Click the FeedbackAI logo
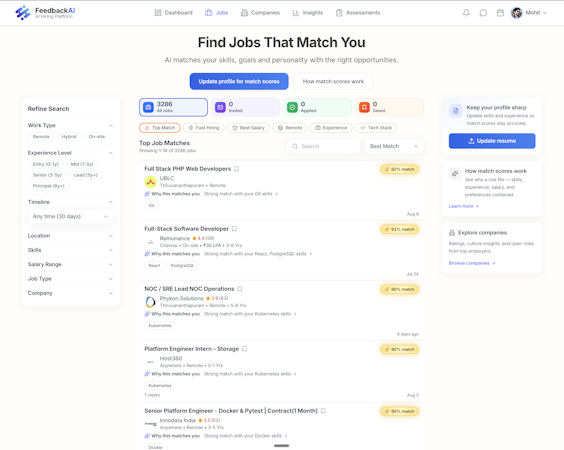Viewport: 564px width, 450px height. click(x=45, y=13)
